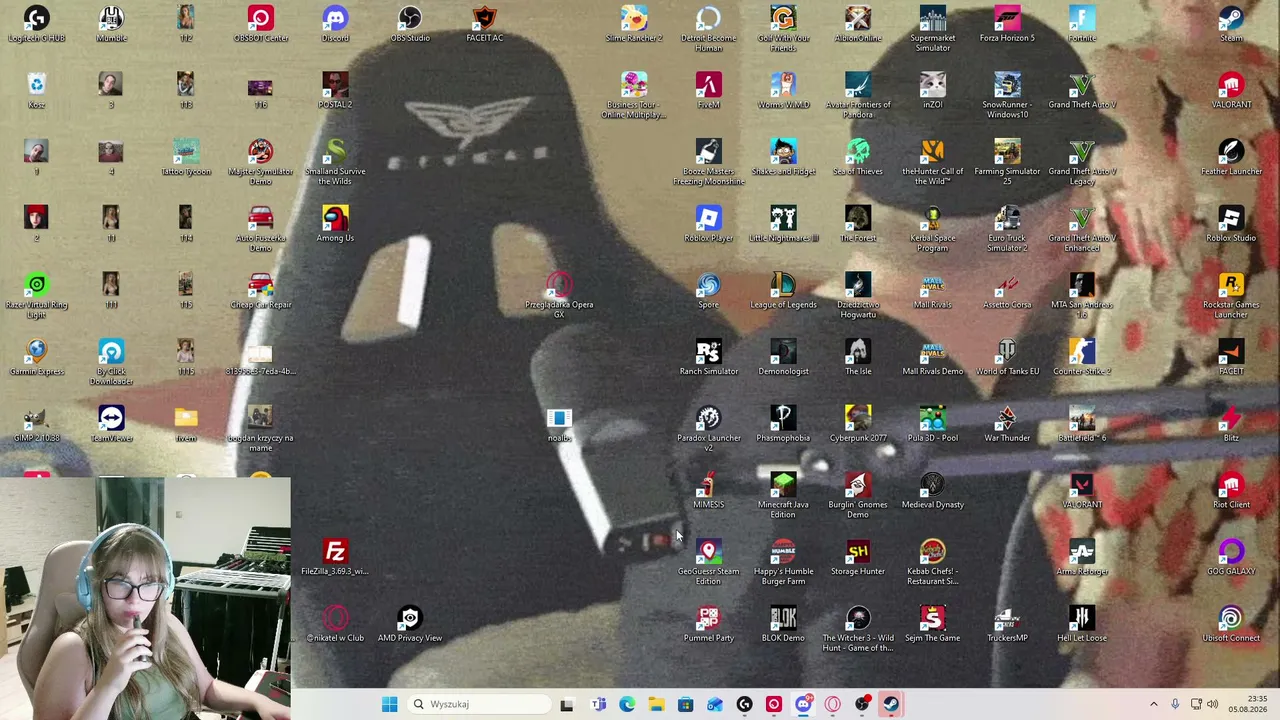Click the Riot Client desktop icon
This screenshot has width=1280, height=720.
point(1231,492)
